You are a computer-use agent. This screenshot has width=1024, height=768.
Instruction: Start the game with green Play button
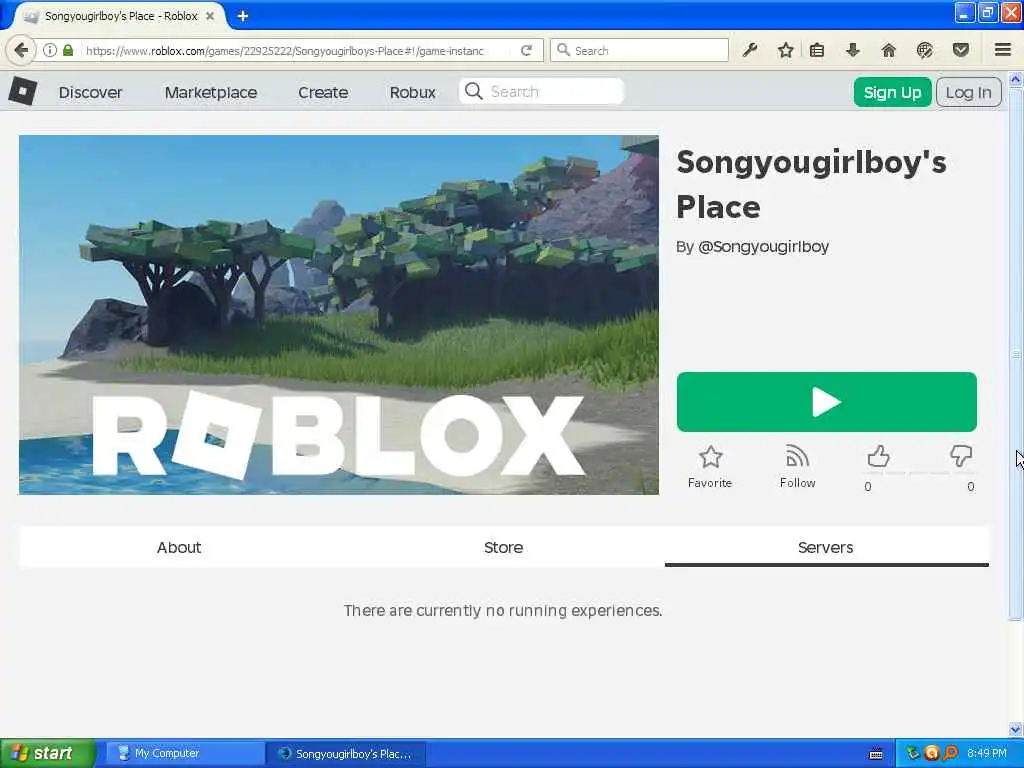coord(827,402)
